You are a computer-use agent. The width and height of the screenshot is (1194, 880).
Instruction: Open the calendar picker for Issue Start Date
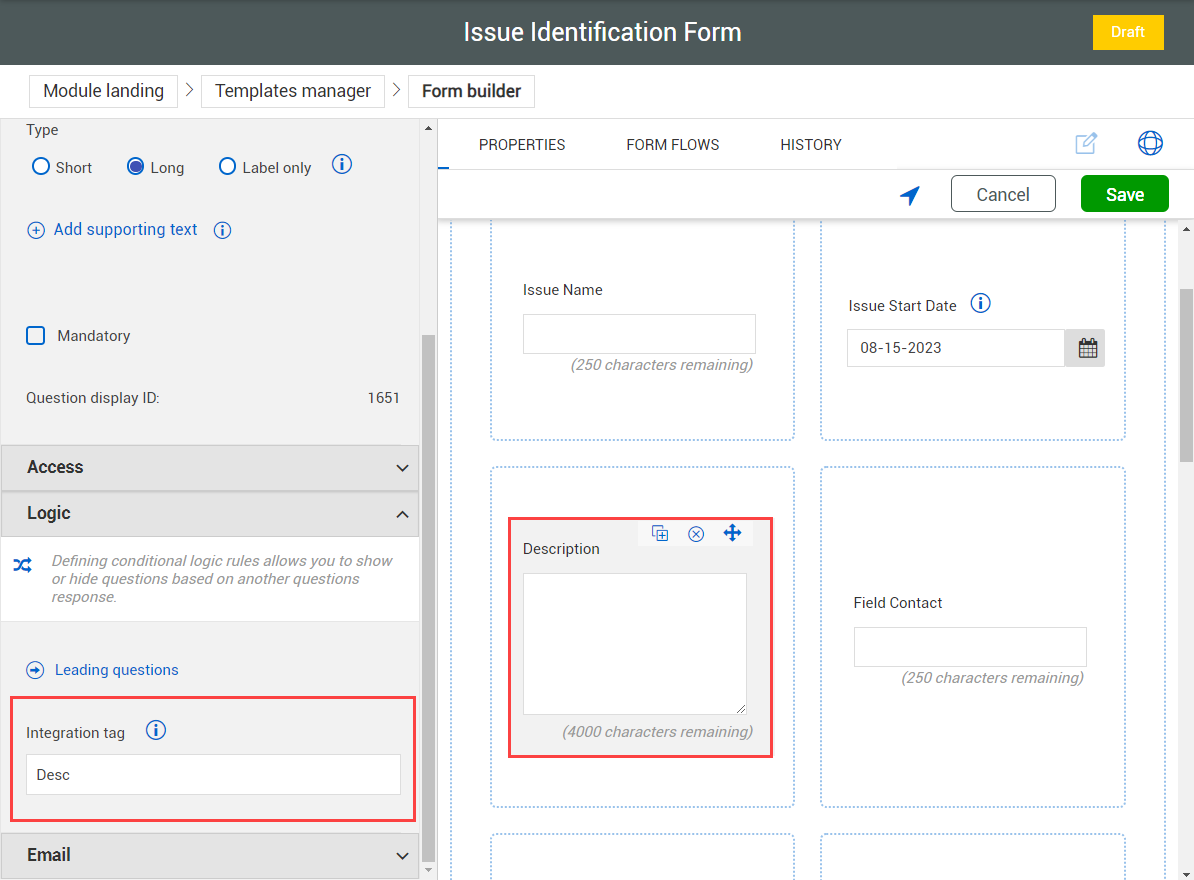pos(1084,347)
